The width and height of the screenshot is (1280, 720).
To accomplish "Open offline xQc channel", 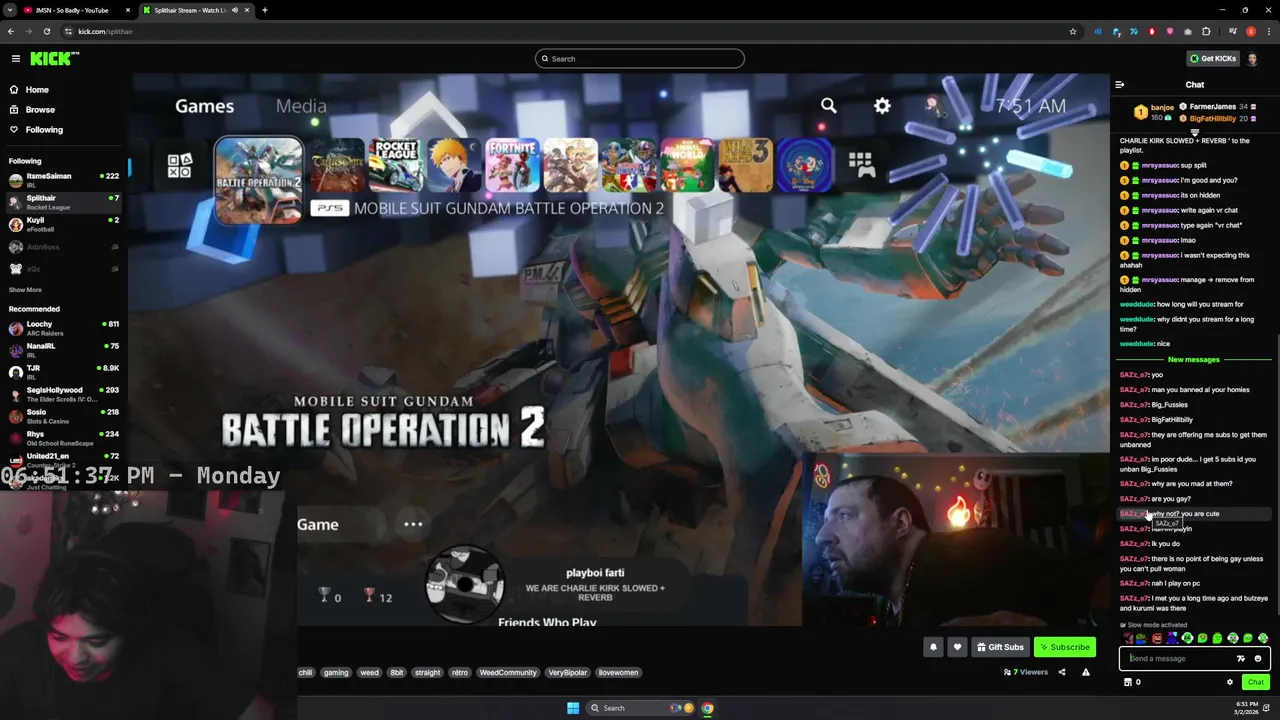I will 64,269.
